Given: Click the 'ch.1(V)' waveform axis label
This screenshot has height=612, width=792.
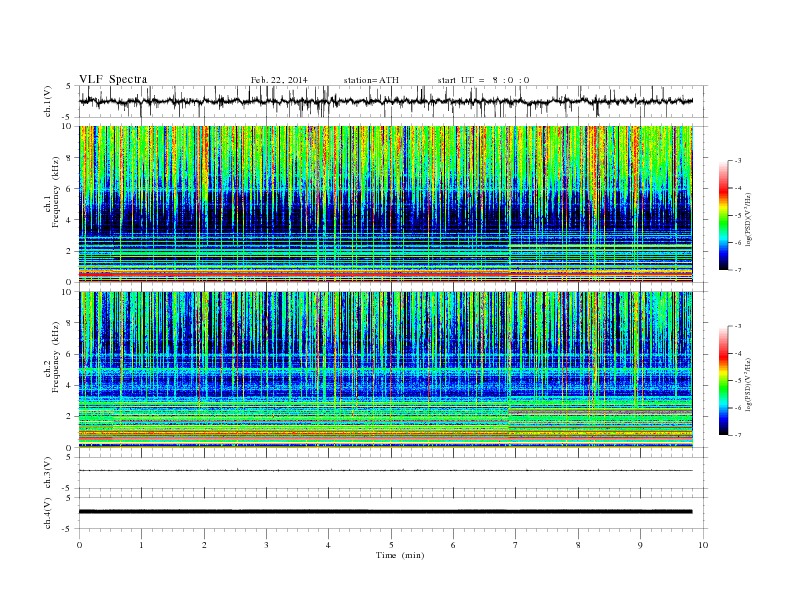Looking at the screenshot, I should [x=48, y=101].
